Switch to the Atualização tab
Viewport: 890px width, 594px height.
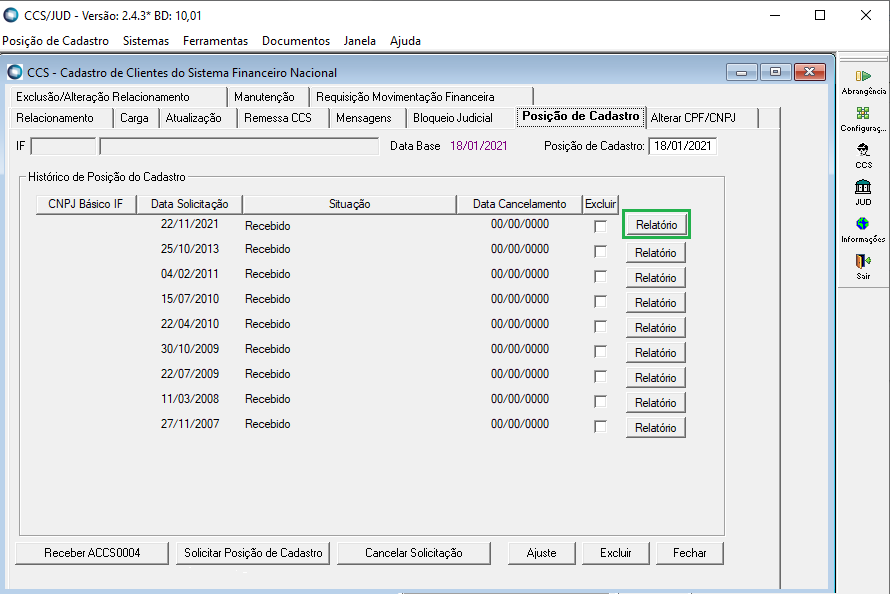click(x=198, y=118)
